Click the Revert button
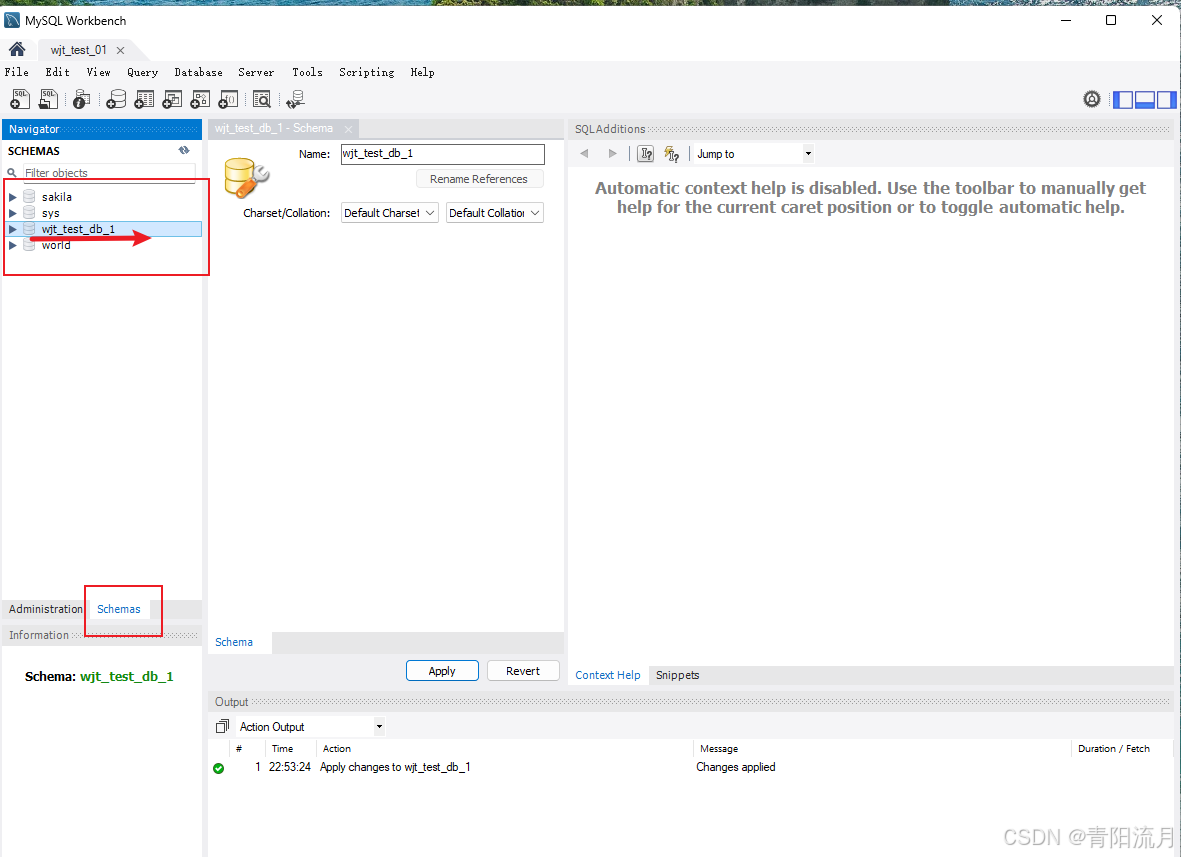This screenshot has height=857, width=1181. (x=523, y=670)
